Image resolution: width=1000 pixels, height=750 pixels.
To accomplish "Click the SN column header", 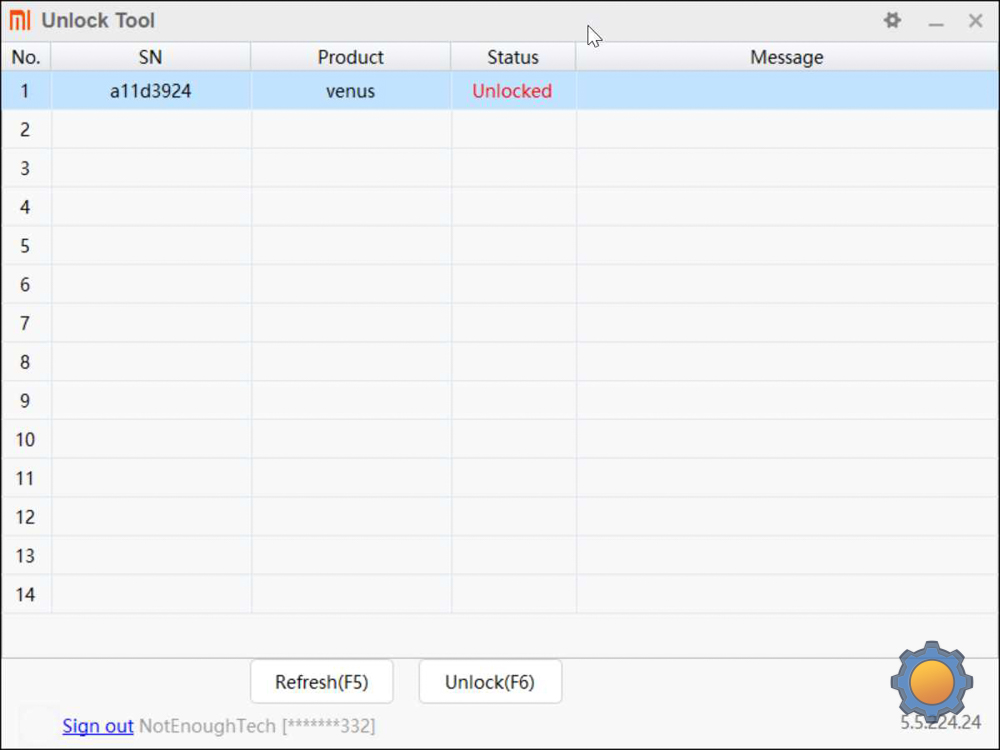I will click(x=150, y=57).
